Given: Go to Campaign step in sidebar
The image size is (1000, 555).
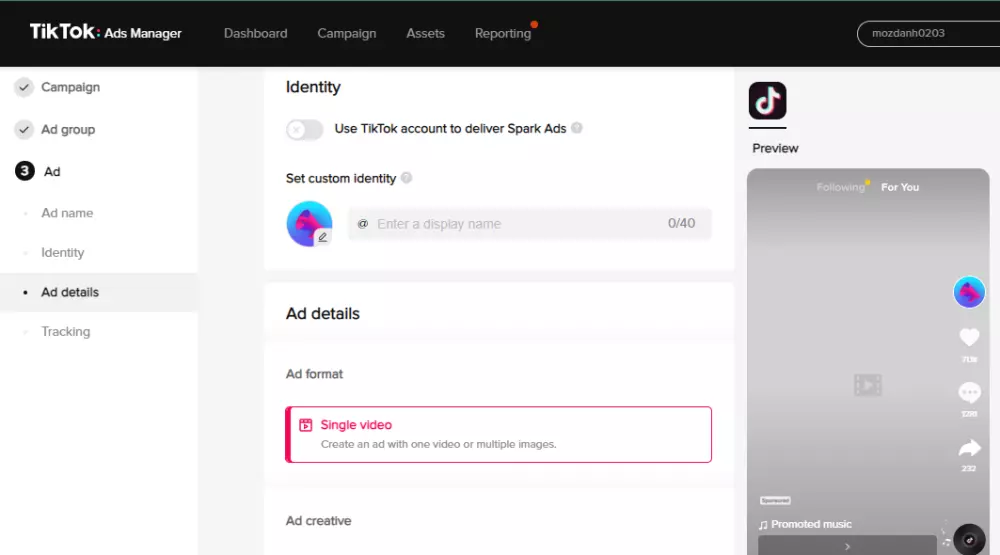Looking at the screenshot, I should tap(70, 87).
